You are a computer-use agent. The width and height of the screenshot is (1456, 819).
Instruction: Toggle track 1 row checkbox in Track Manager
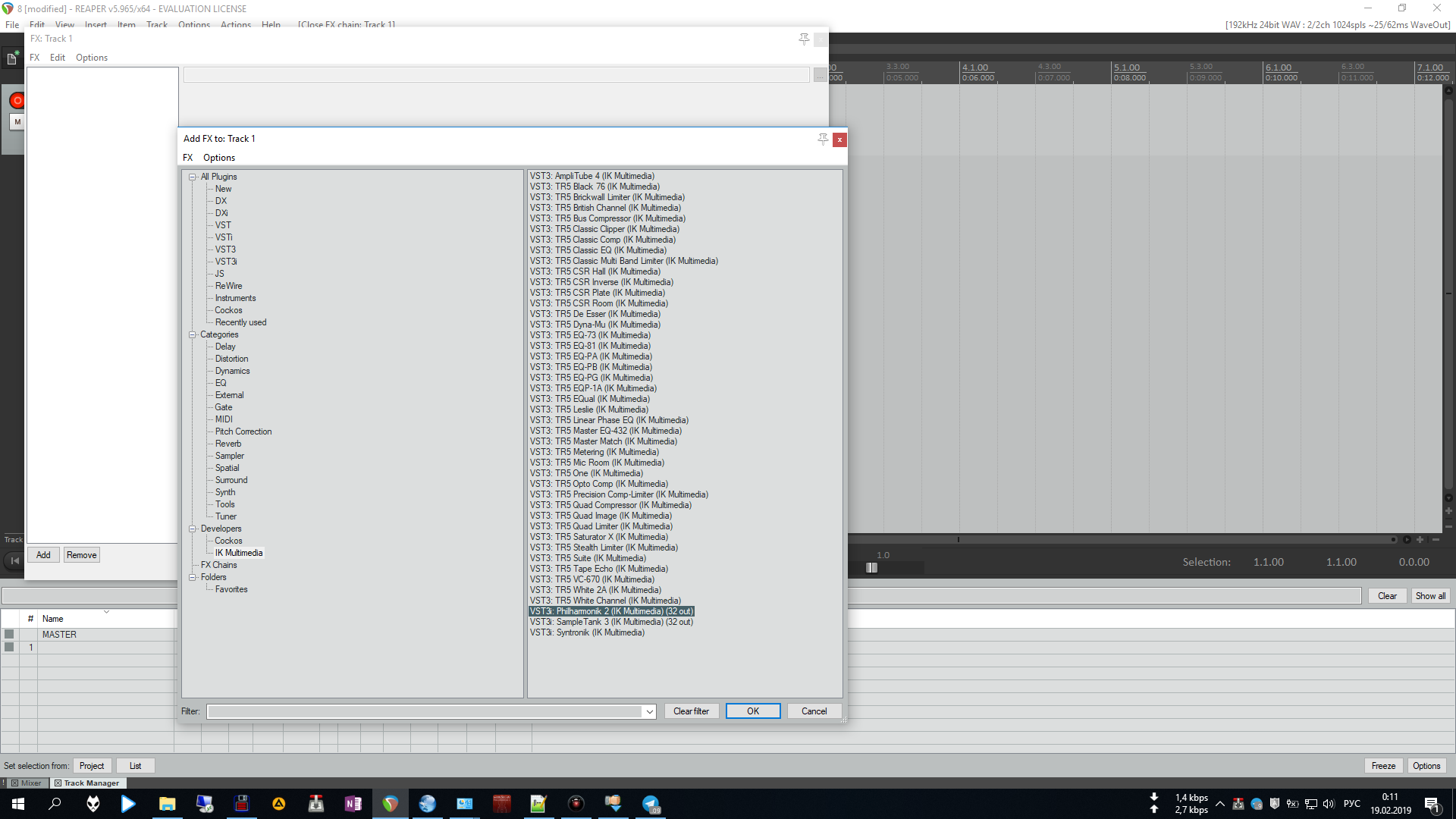coord(9,647)
